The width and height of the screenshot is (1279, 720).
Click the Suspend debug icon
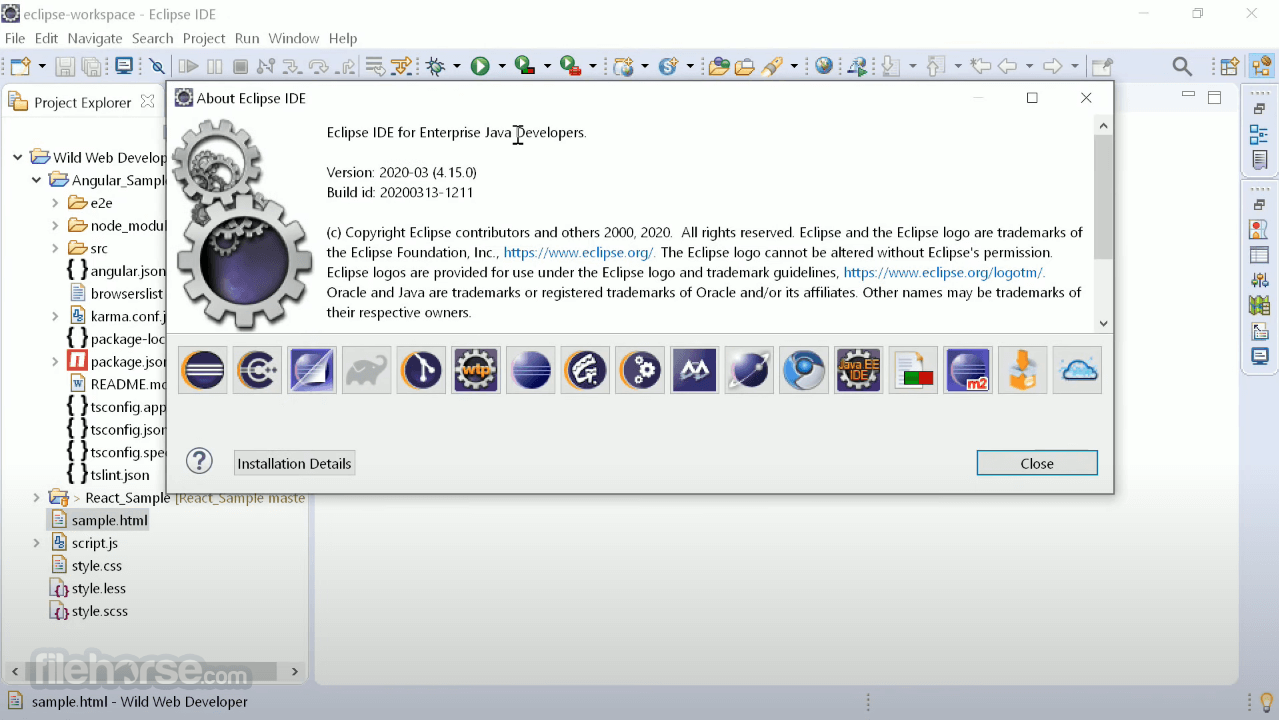point(215,67)
